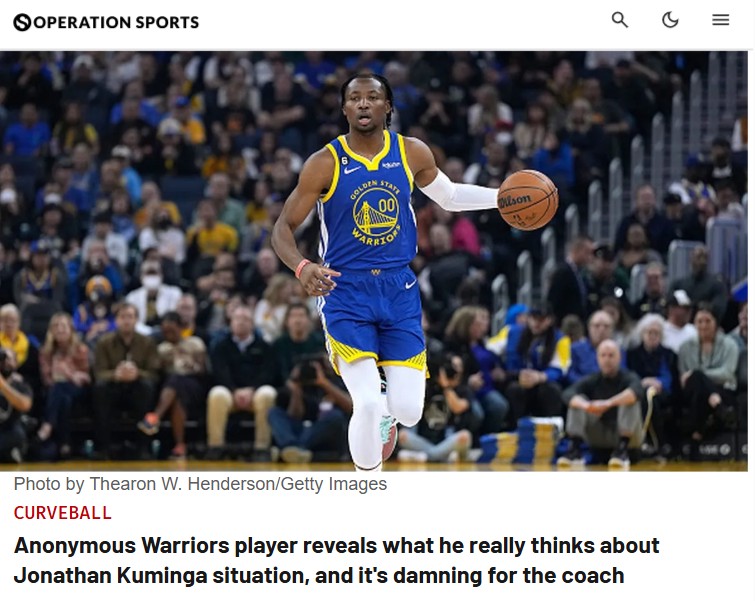Click the Wilson basketball in the photo
Image resolution: width=755 pixels, height=601 pixels.
tap(528, 199)
